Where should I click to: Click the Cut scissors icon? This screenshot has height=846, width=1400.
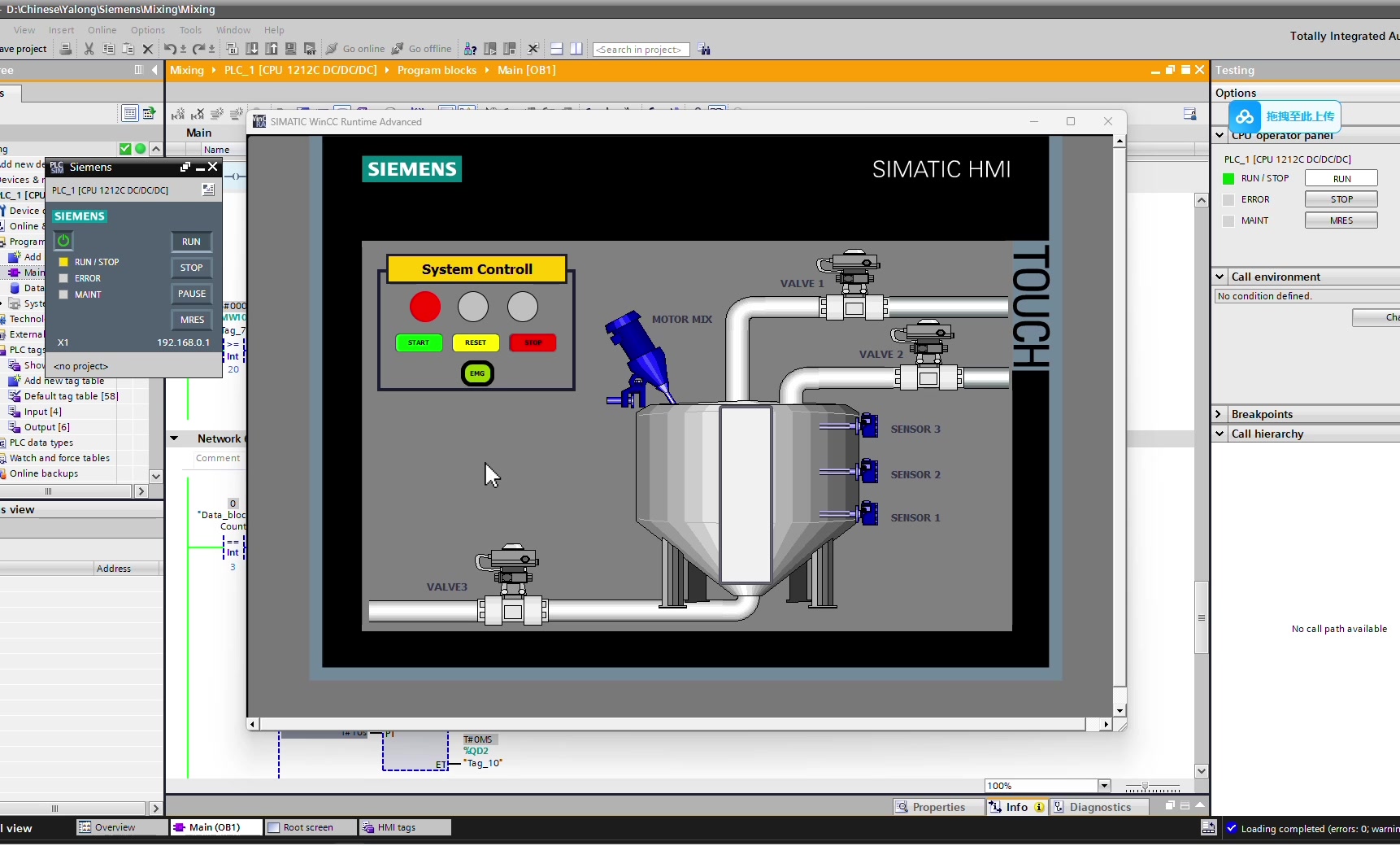tap(89, 50)
